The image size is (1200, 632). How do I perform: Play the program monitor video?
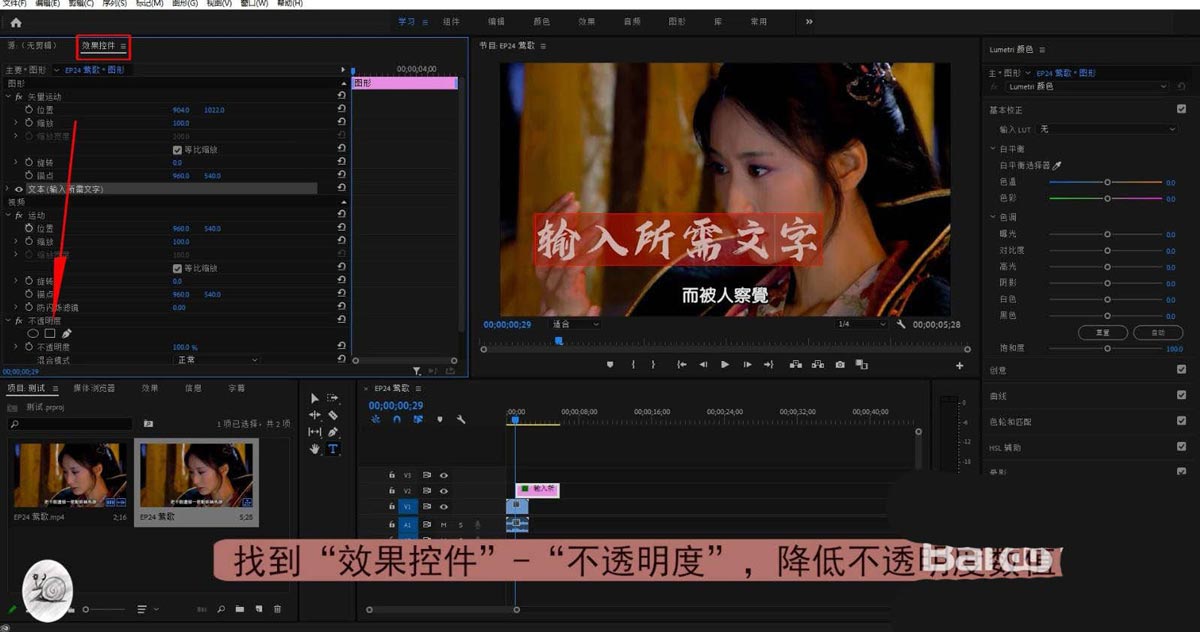pyautogui.click(x=725, y=365)
